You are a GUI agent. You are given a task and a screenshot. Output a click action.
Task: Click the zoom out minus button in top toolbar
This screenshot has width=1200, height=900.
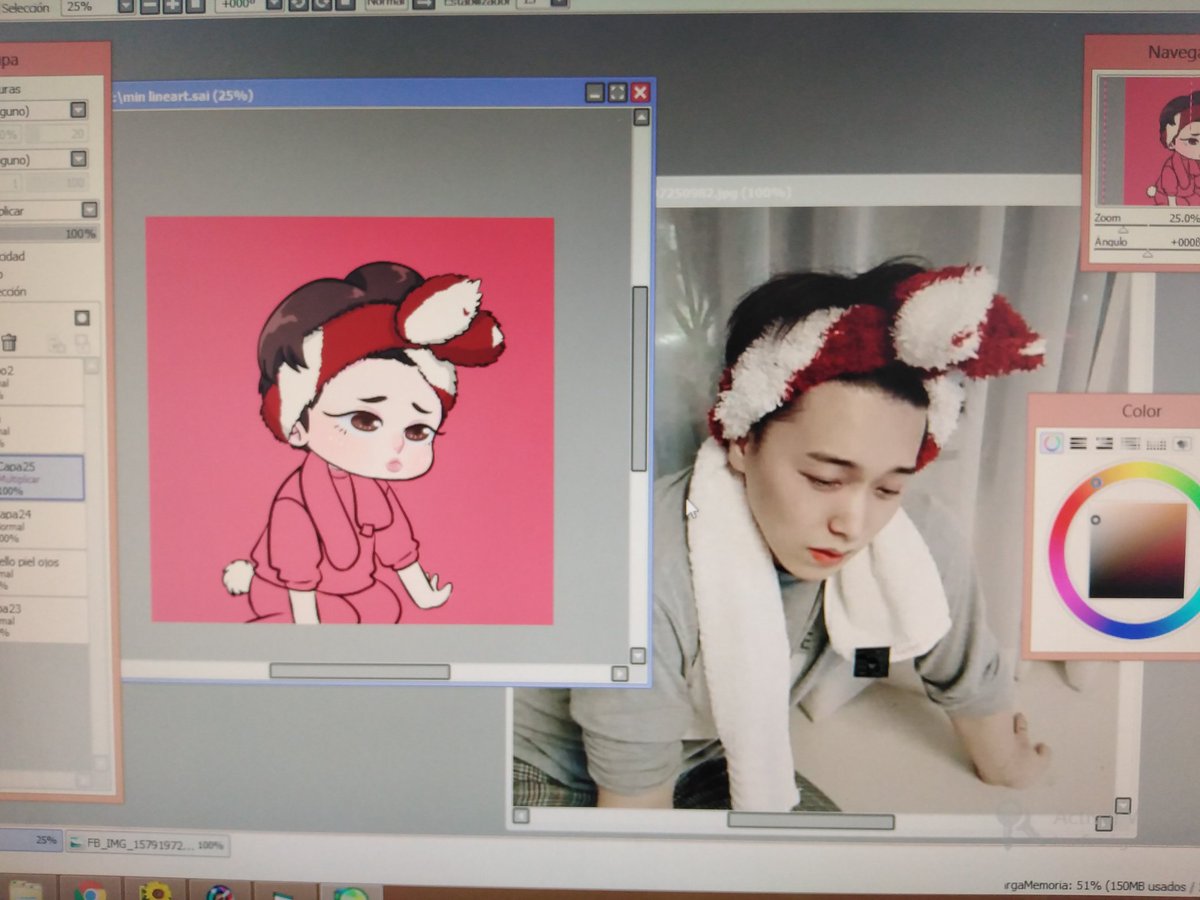click(x=149, y=5)
